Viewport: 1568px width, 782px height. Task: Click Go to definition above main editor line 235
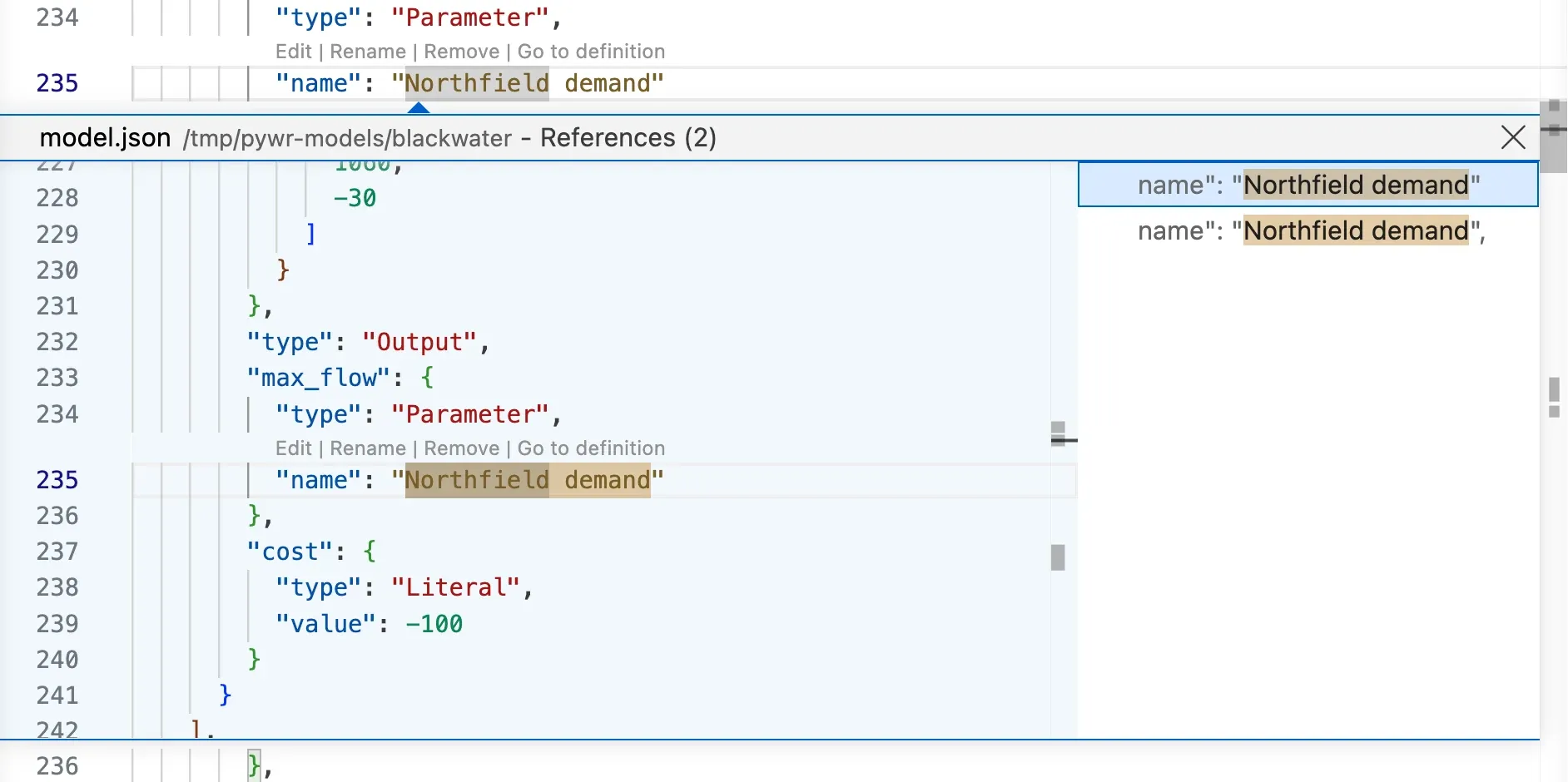(591, 52)
